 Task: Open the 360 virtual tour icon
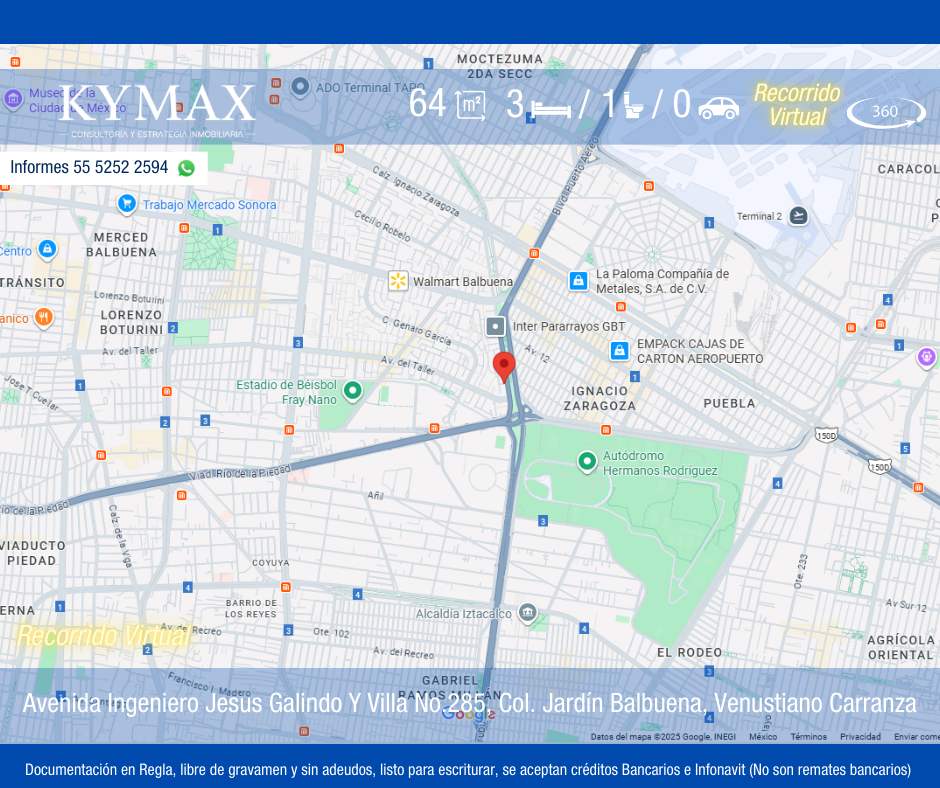tap(886, 112)
